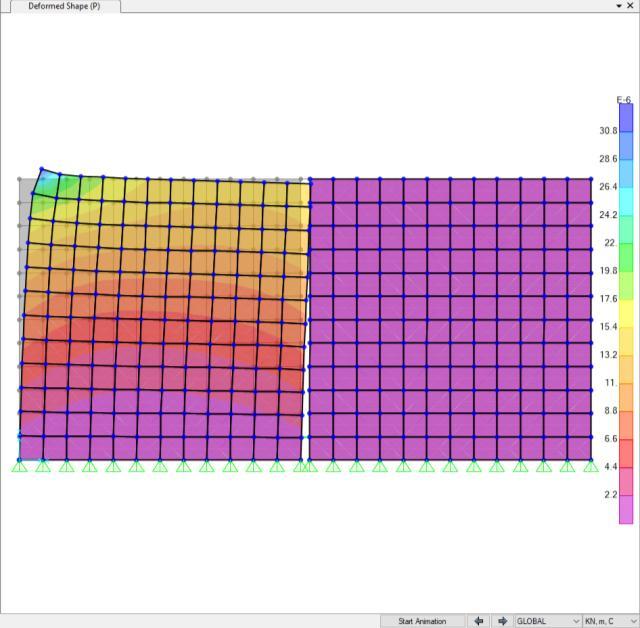The height and width of the screenshot is (628, 640).
Task: Click the legend value 15.4
Action: tap(608, 327)
